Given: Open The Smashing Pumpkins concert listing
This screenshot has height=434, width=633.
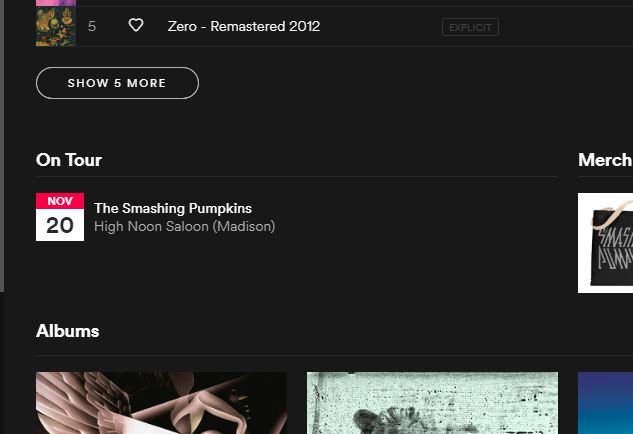Looking at the screenshot, I should 173,208.
